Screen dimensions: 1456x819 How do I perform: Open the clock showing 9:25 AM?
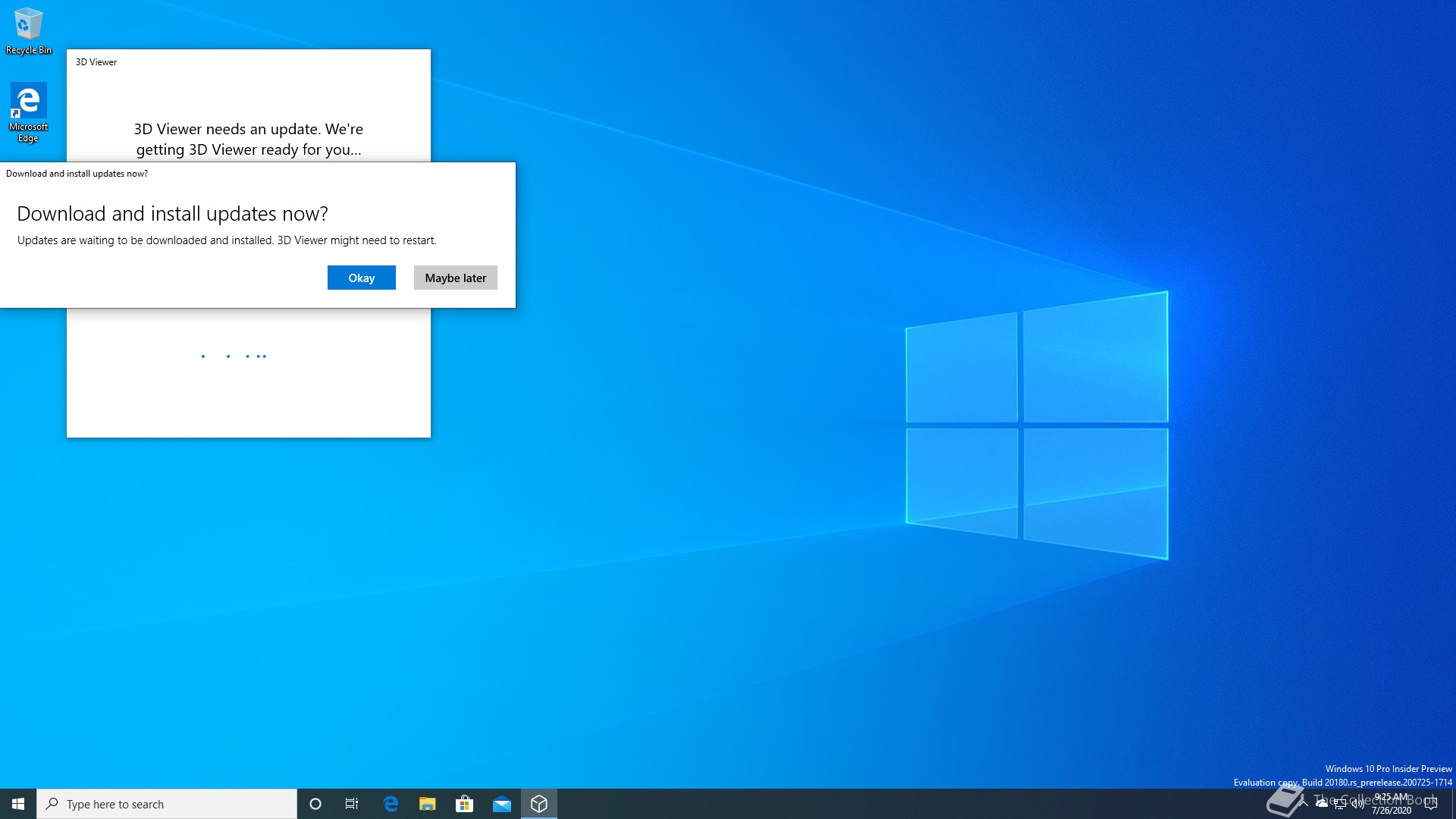coord(1392,804)
